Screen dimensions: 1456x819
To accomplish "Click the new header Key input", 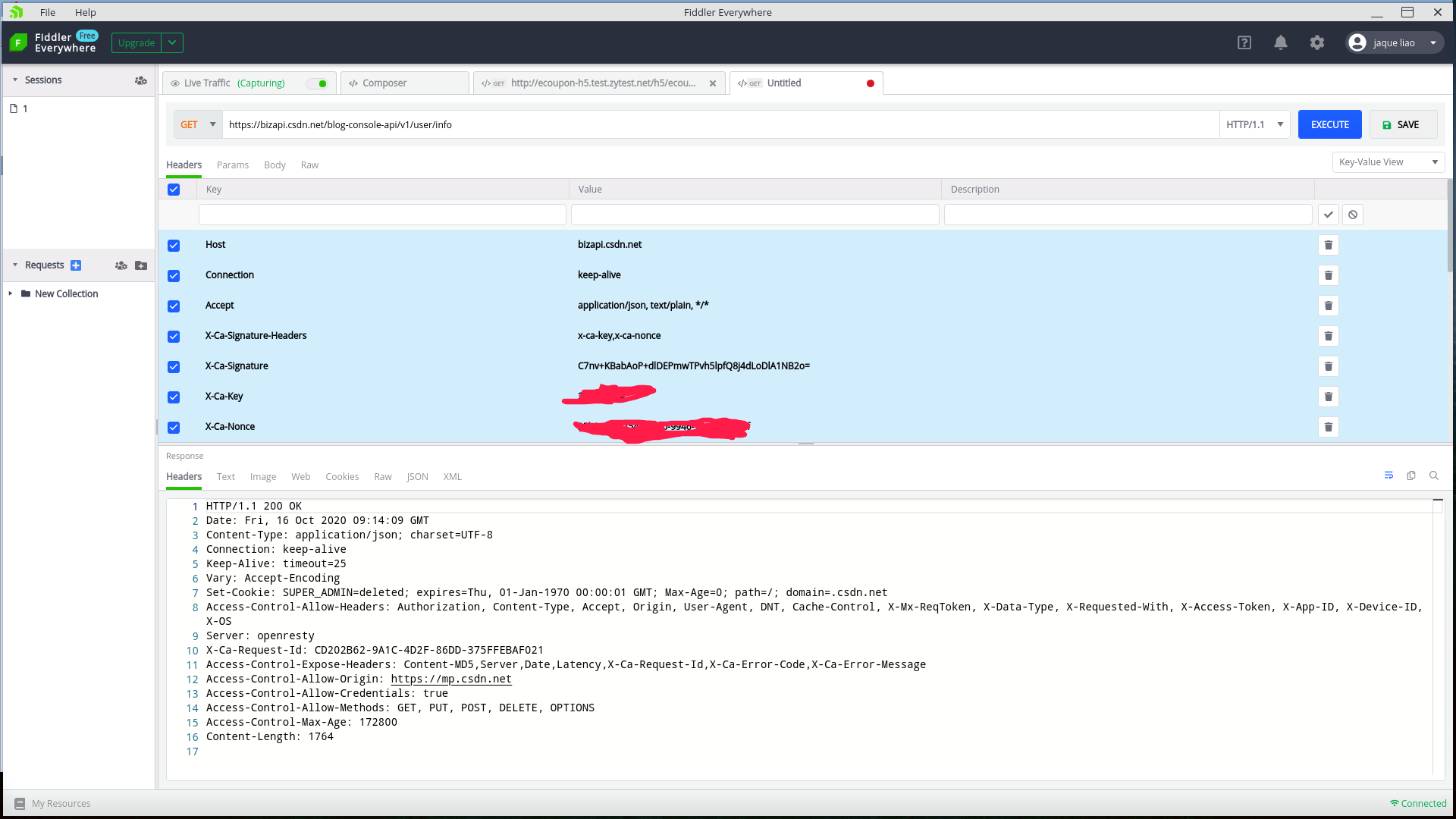I will pos(382,215).
